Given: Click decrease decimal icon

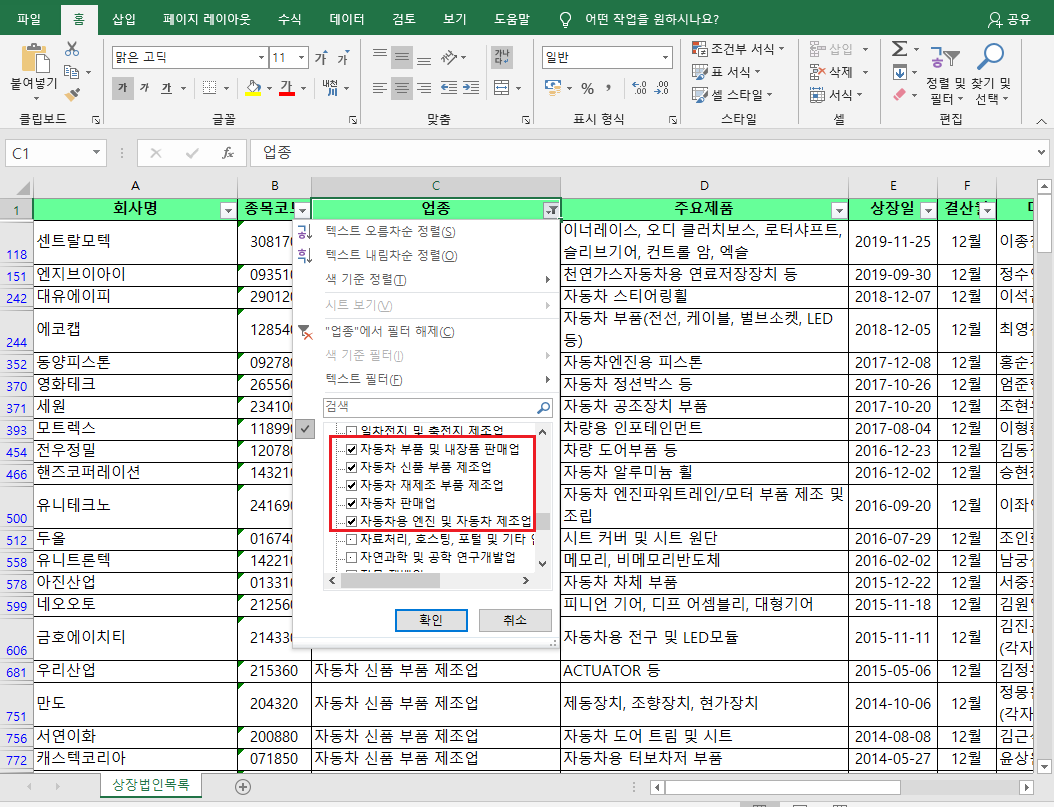Looking at the screenshot, I should point(661,88).
